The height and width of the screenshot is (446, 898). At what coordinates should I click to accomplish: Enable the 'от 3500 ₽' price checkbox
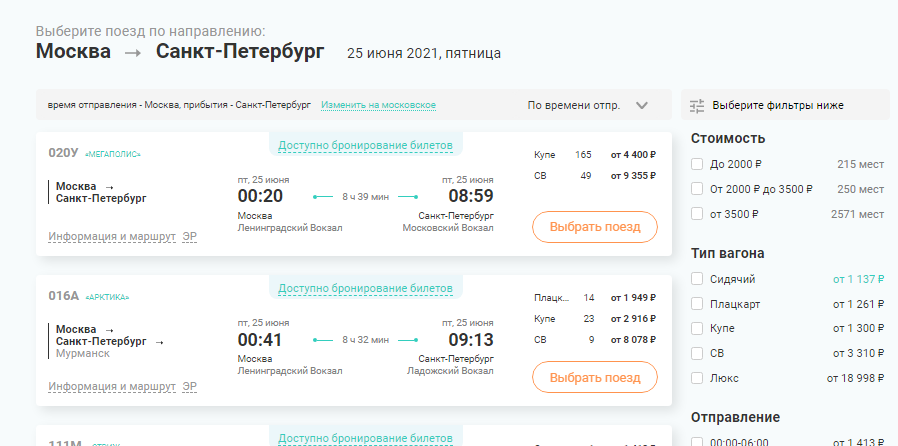698,213
